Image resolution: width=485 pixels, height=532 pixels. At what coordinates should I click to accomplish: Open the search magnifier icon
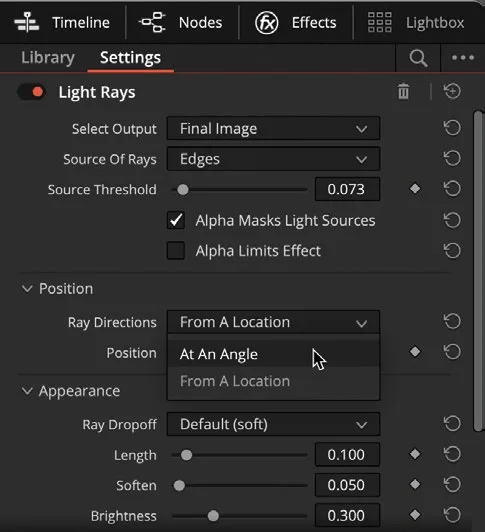418,58
